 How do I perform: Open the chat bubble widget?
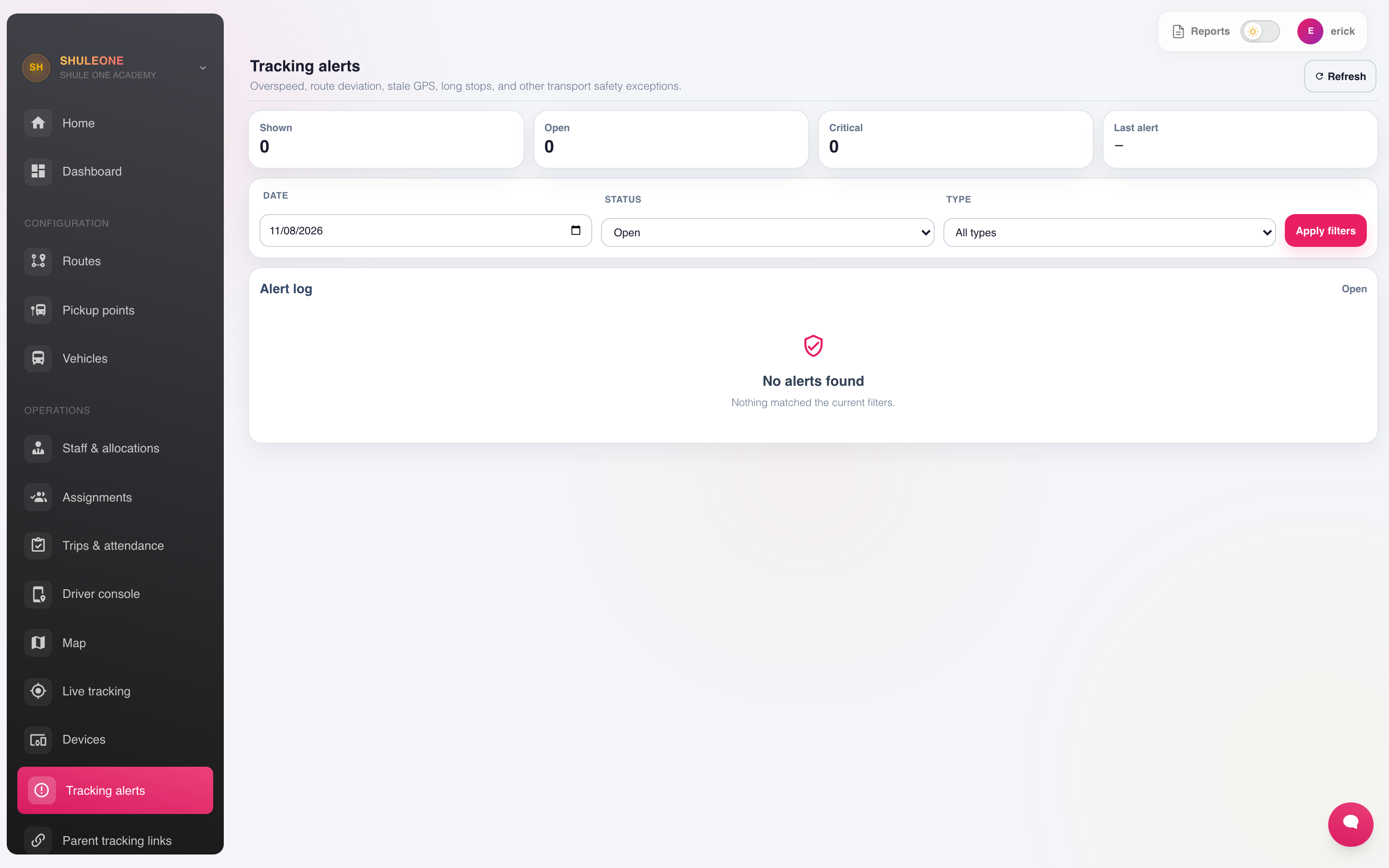(1350, 825)
